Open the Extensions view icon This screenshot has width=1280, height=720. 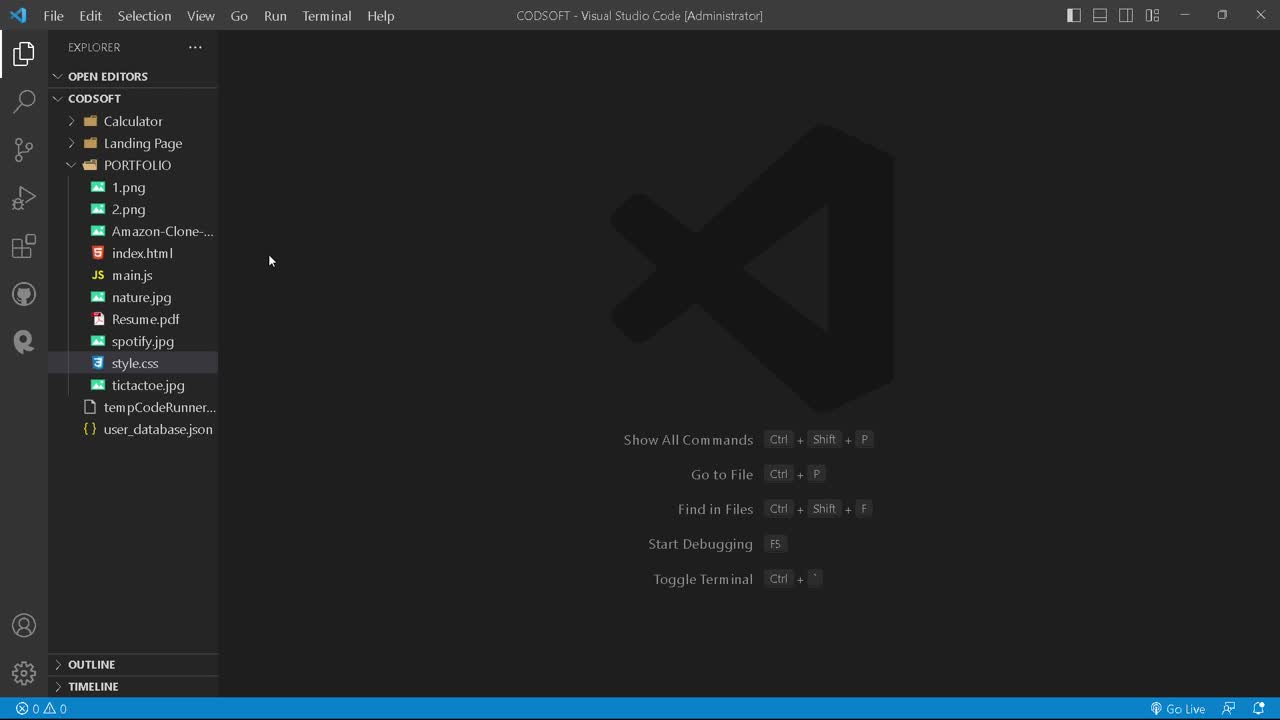coord(24,246)
